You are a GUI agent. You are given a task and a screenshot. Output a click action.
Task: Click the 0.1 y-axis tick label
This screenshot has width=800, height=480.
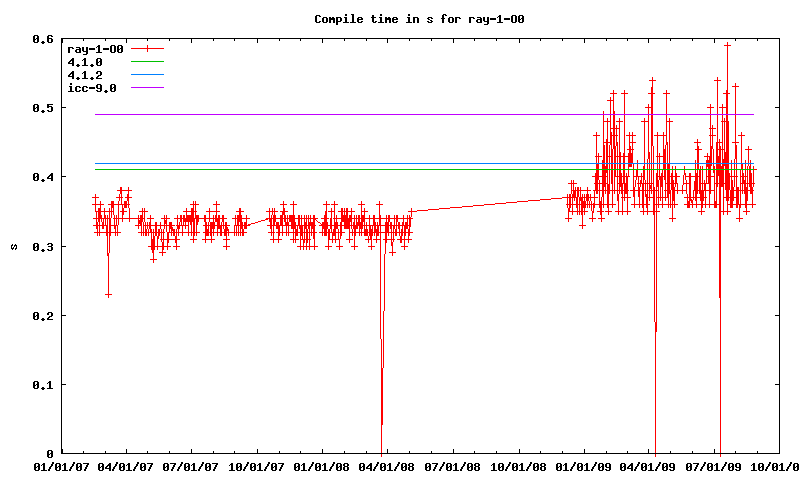click(x=43, y=385)
